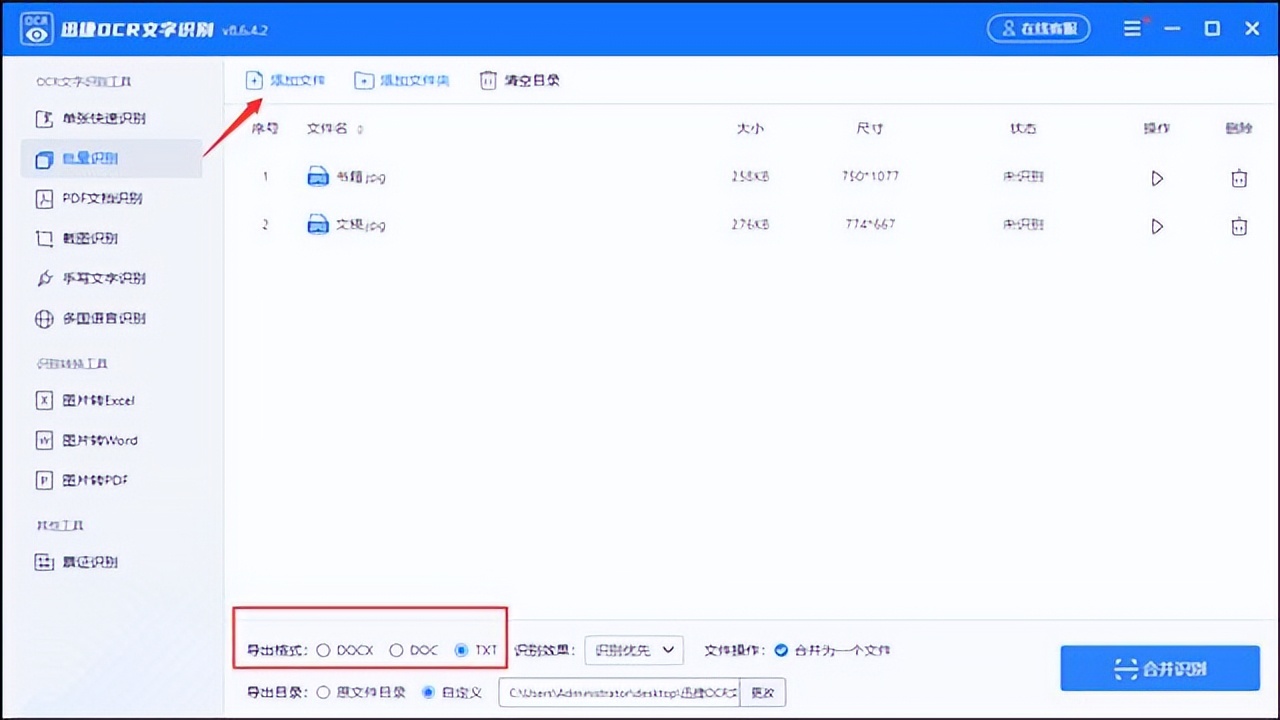Start recognition with the 合并识别 button
Image resolution: width=1280 pixels, height=720 pixels.
click(1160, 668)
